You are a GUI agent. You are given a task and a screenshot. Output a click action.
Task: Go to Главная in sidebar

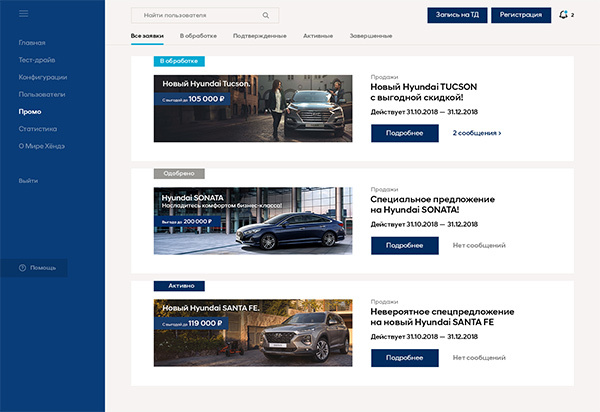click(x=32, y=43)
